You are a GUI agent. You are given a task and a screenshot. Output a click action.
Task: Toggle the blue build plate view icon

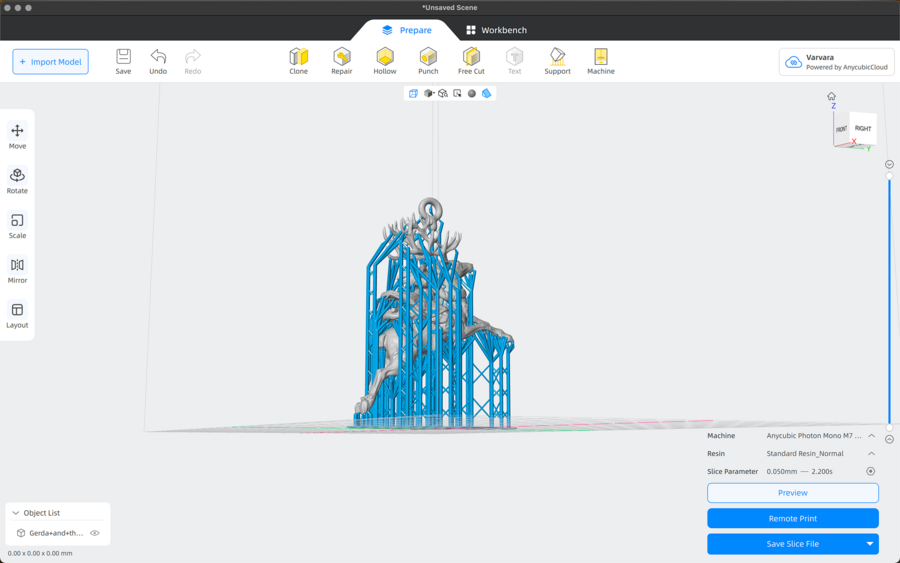click(x=487, y=94)
